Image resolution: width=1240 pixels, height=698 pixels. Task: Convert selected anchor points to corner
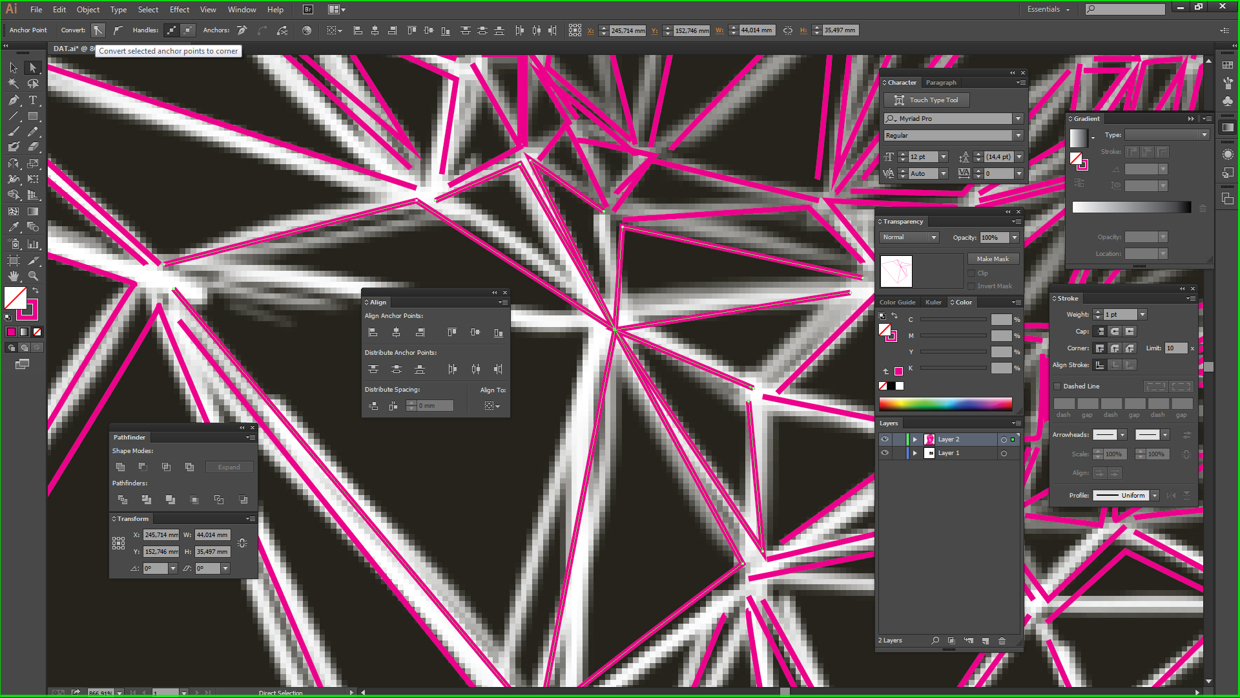click(x=98, y=31)
